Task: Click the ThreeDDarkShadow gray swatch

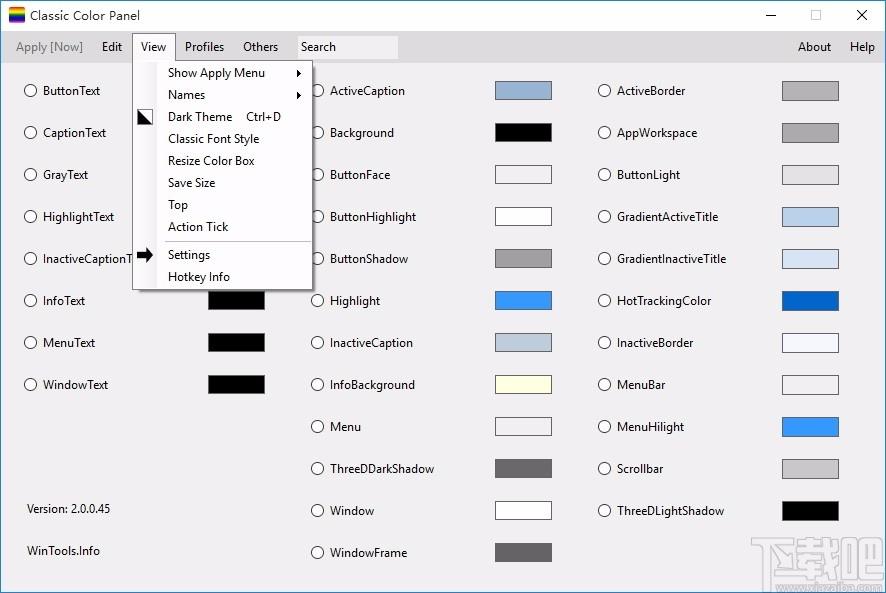Action: (x=523, y=469)
